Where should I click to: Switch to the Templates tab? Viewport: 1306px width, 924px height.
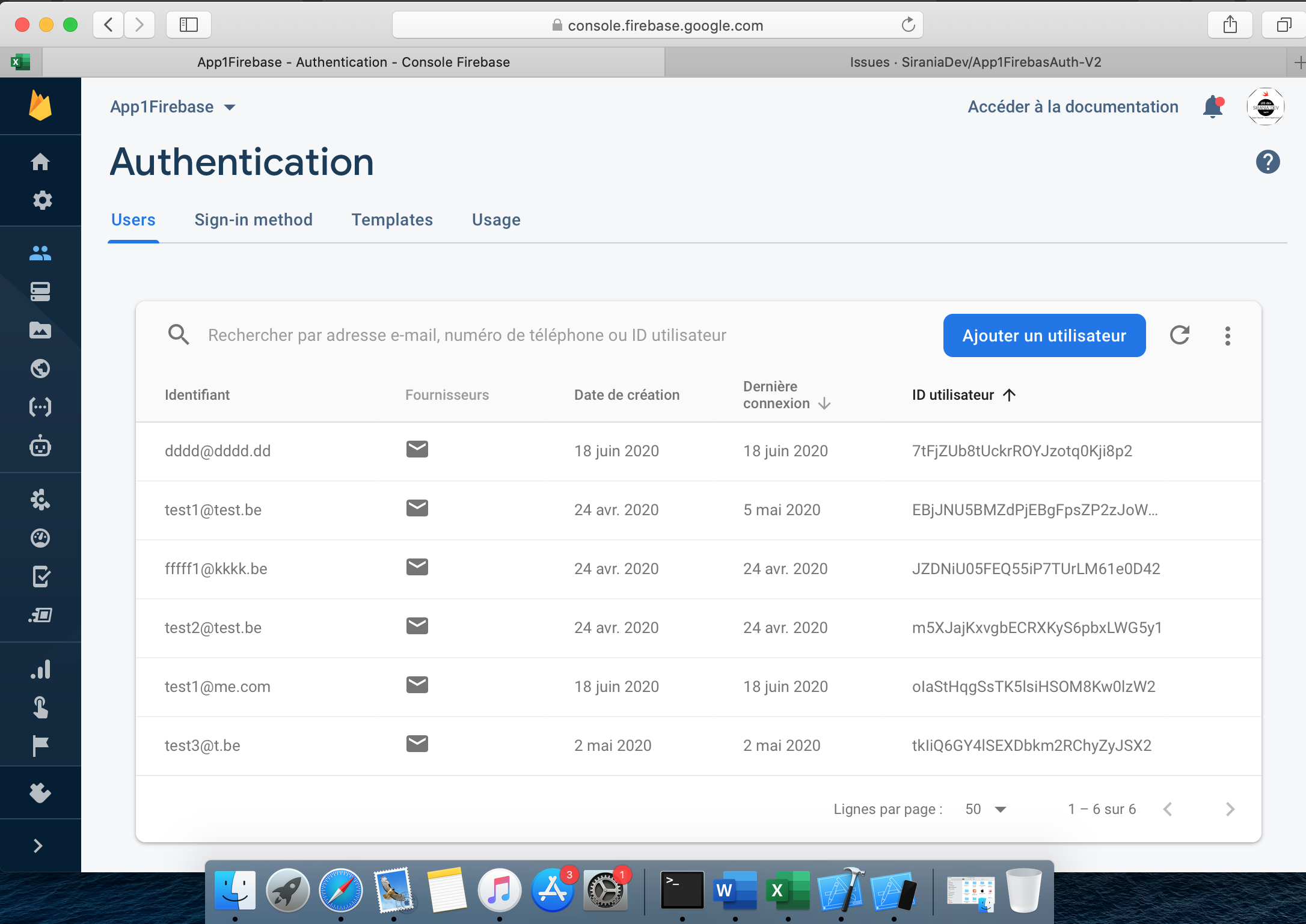392,219
